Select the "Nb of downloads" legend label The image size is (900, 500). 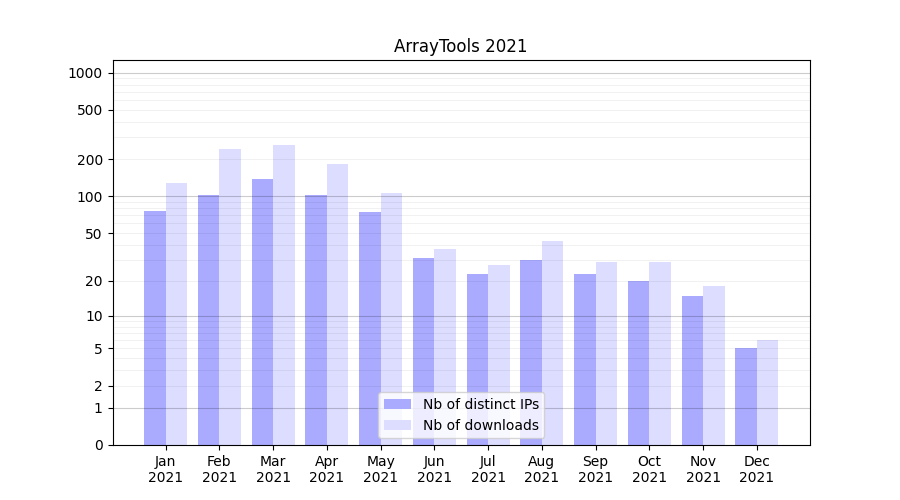pos(480,425)
